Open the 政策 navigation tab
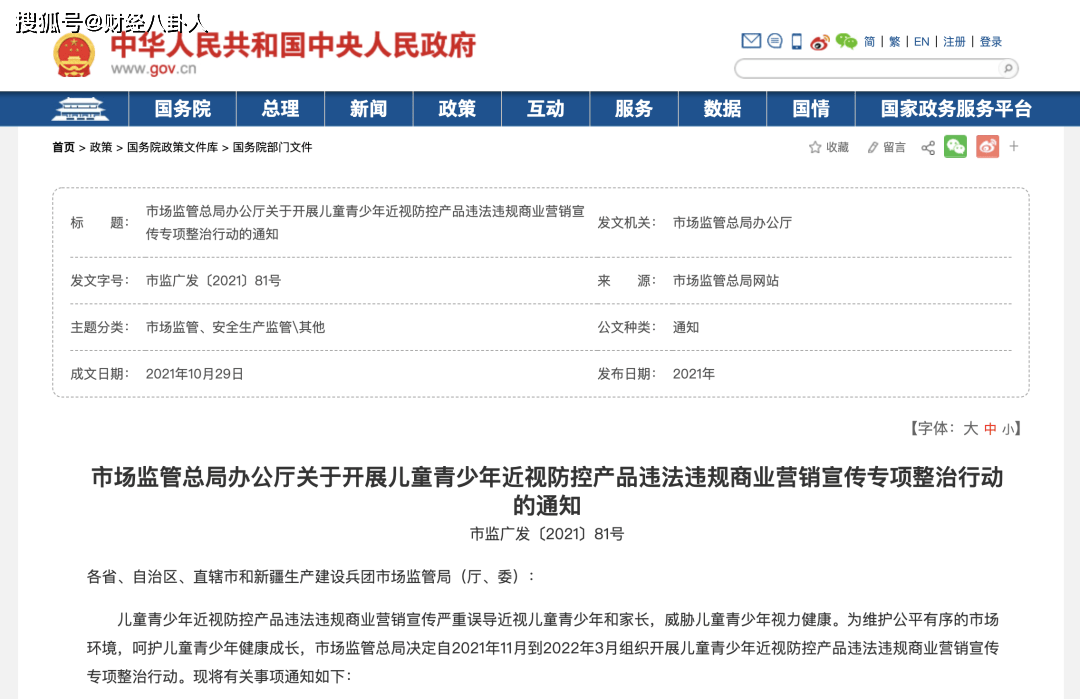 457,109
